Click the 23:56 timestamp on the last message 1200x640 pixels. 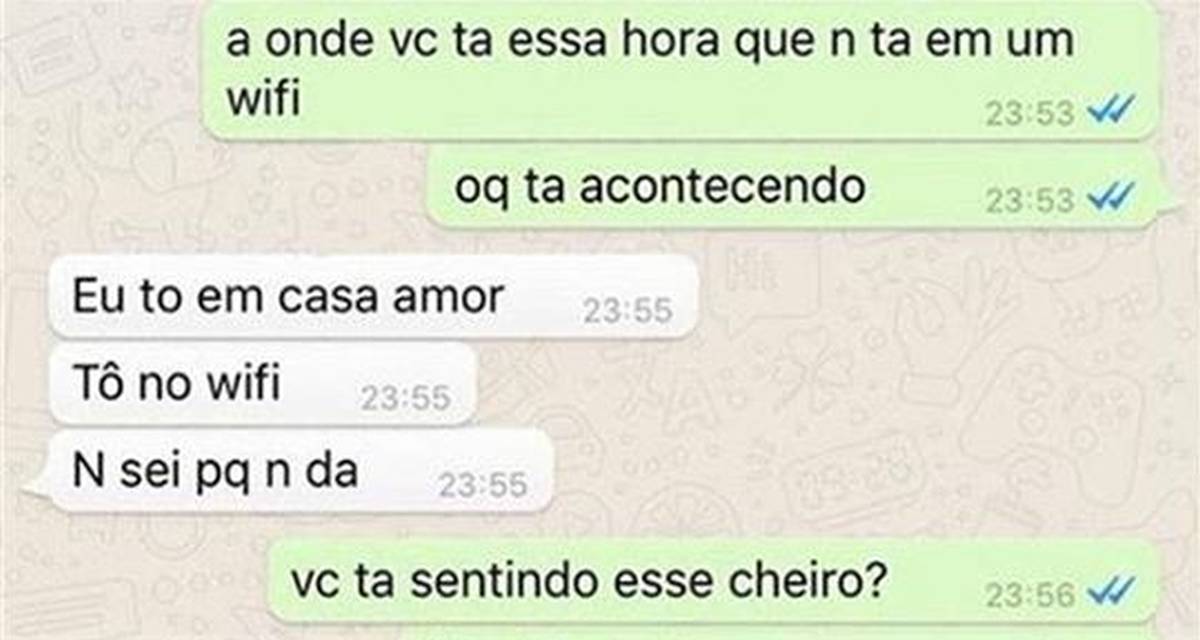pos(1030,596)
